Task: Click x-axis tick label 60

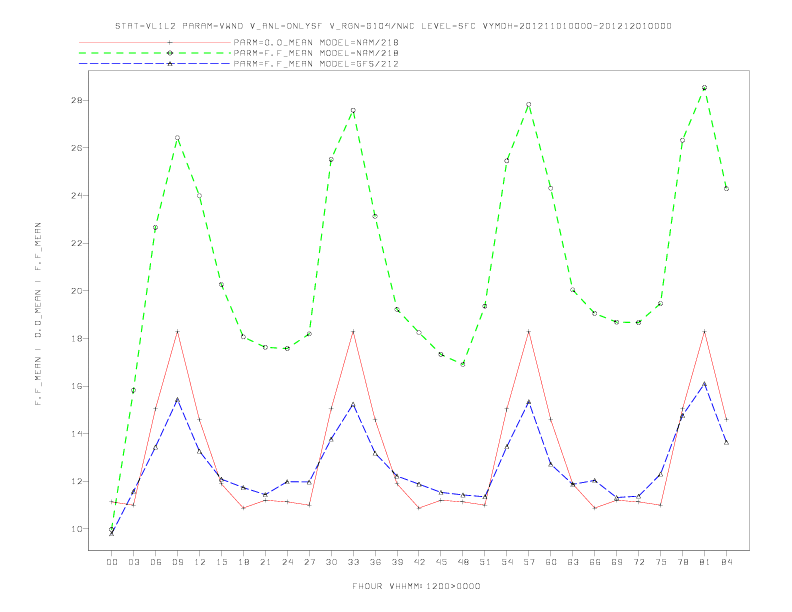Action: pos(551,562)
